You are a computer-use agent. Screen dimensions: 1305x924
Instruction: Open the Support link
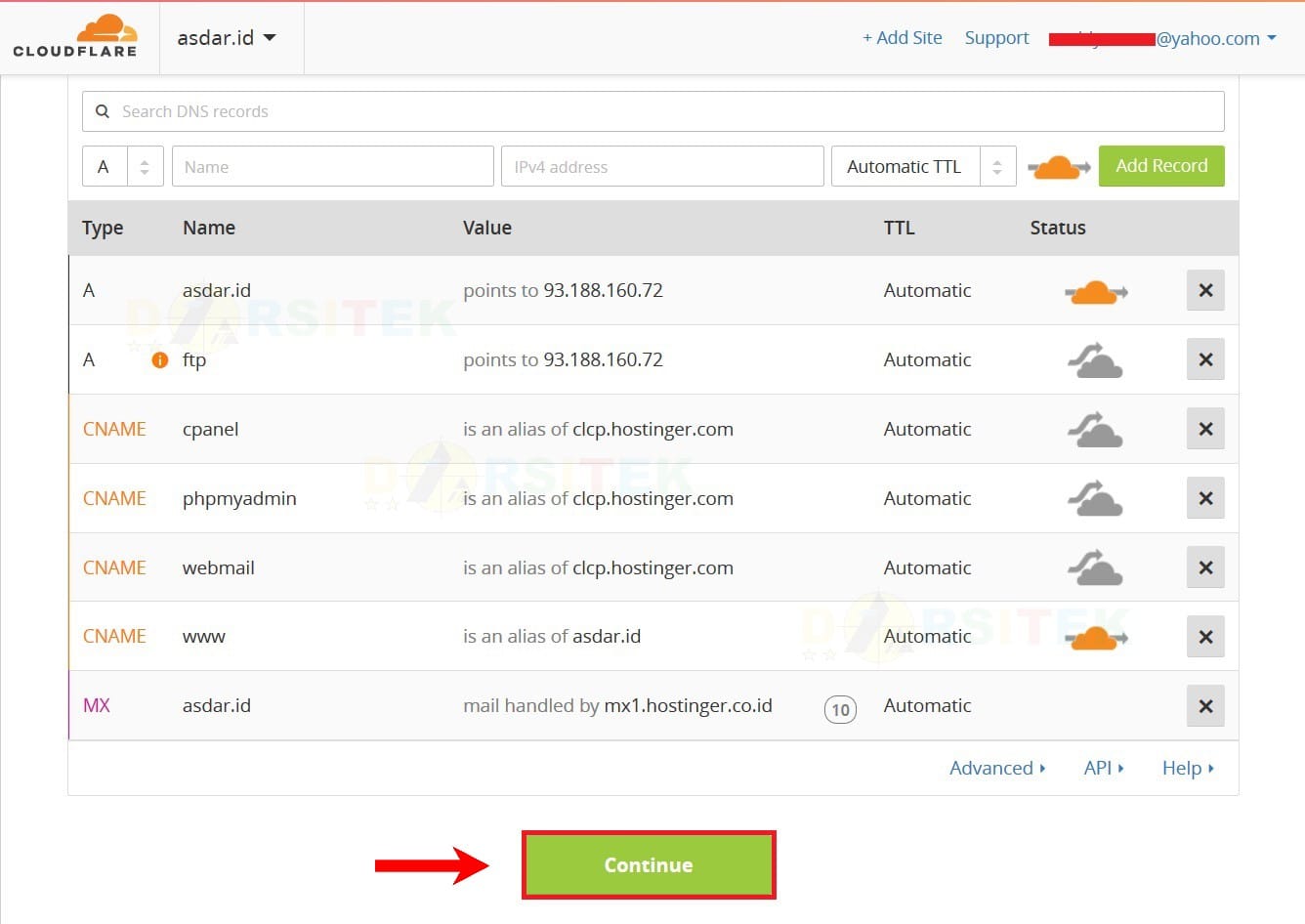click(x=996, y=38)
